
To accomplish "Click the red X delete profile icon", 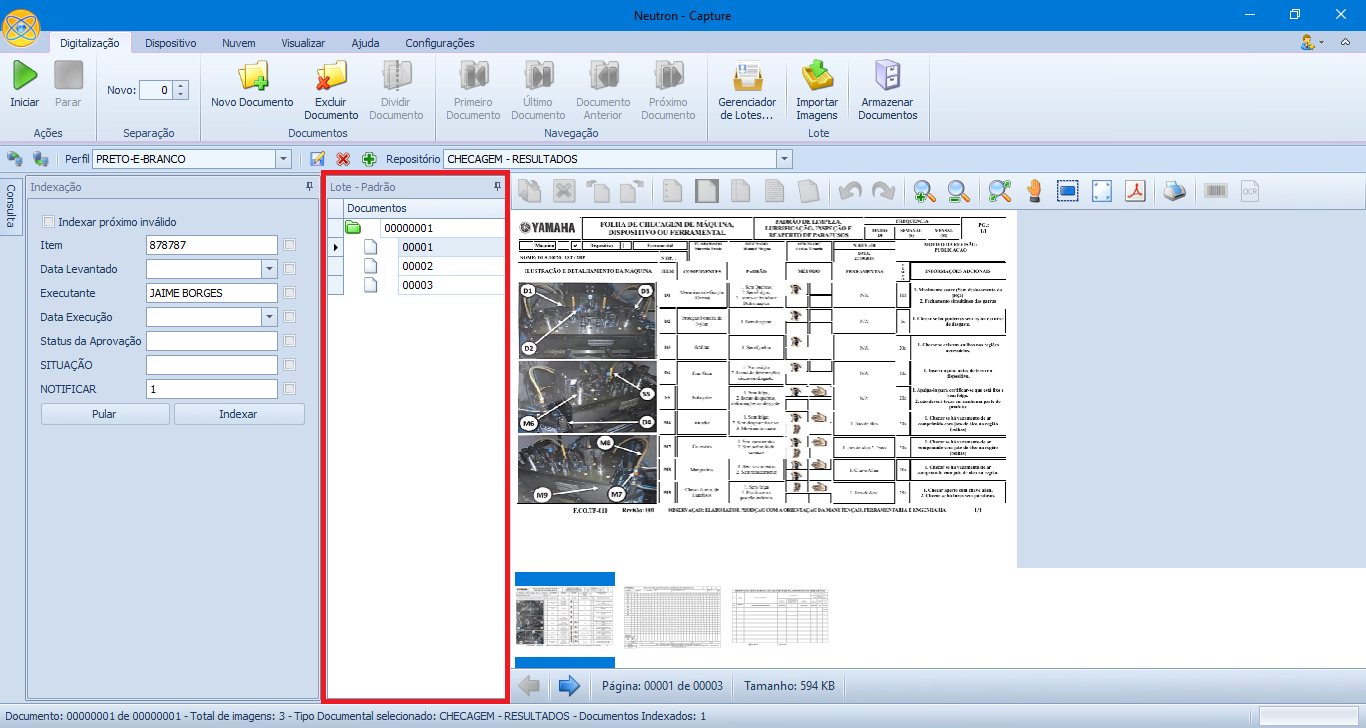I will coord(343,159).
